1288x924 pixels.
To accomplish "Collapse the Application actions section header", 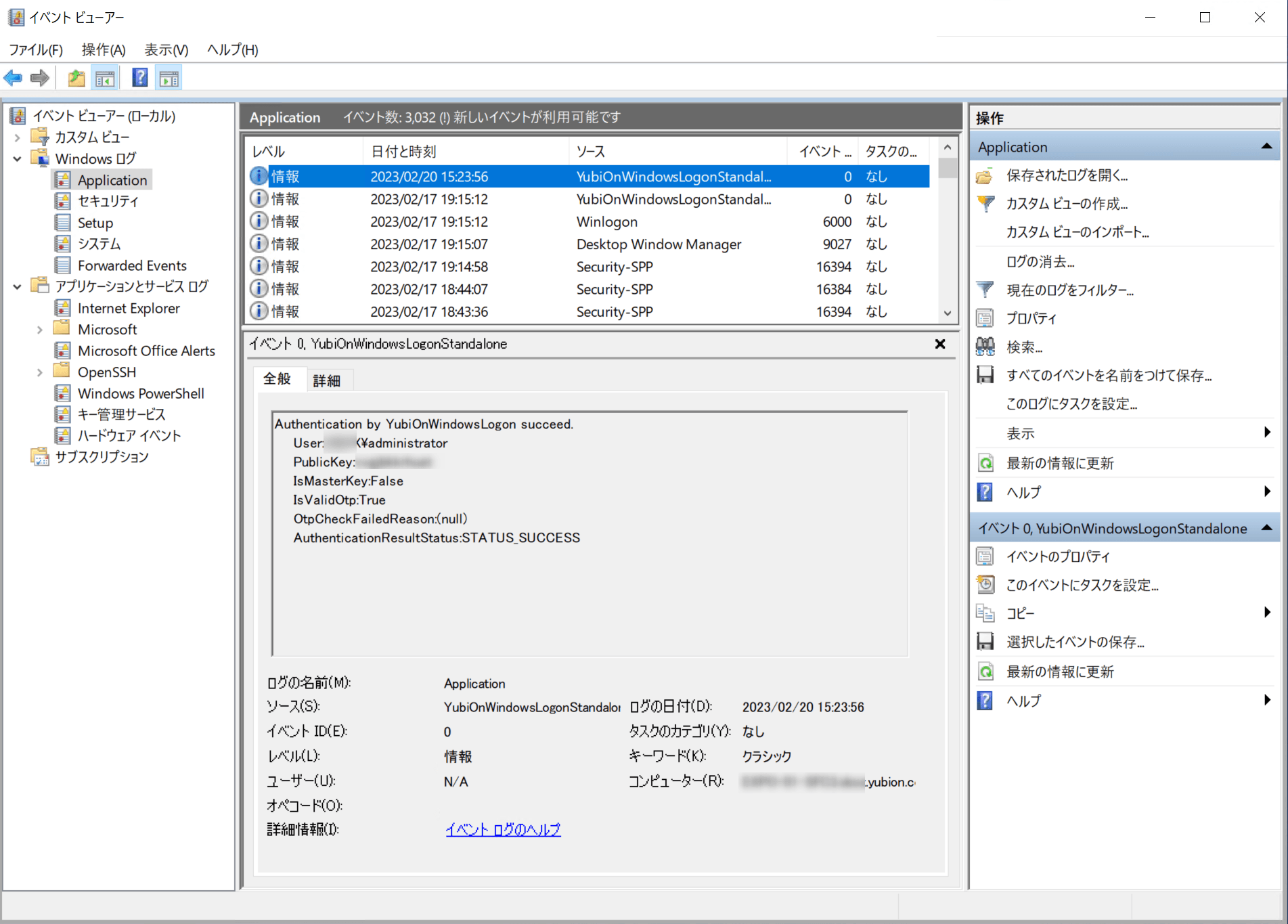I will coord(1267,147).
